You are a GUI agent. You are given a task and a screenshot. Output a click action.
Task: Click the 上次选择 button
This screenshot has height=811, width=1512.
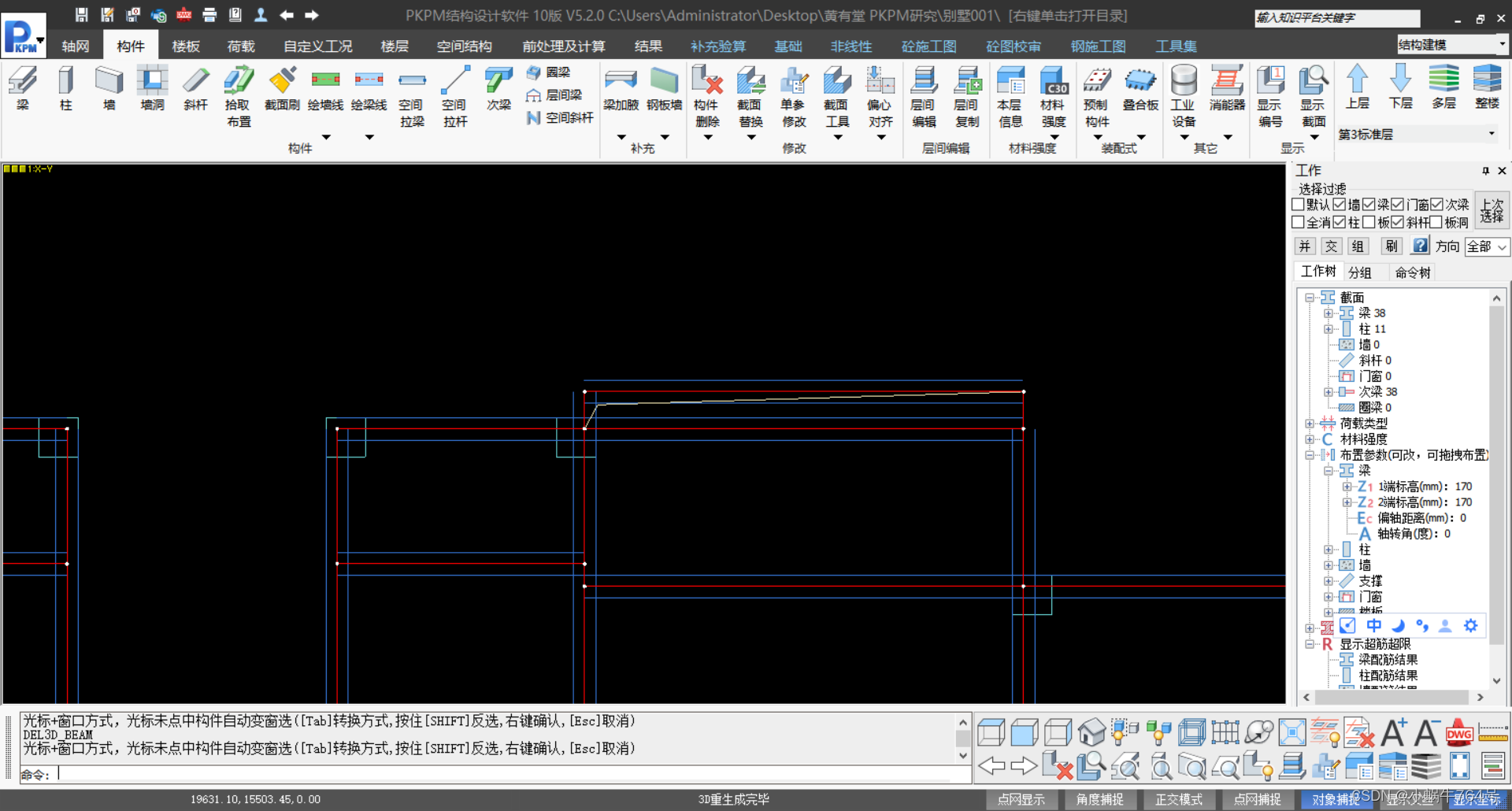(x=1492, y=210)
